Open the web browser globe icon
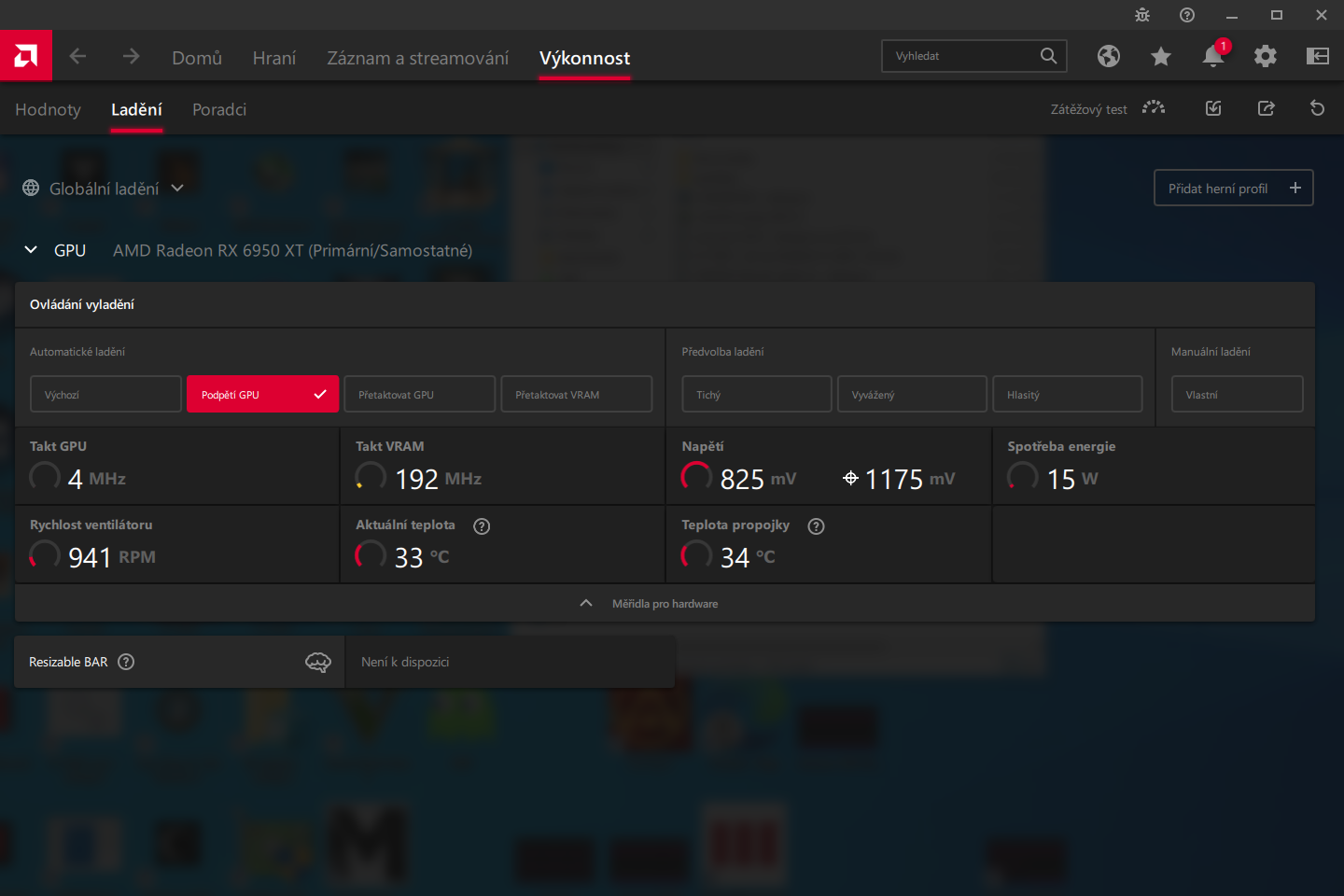The width and height of the screenshot is (1344, 896). pyautogui.click(x=1109, y=56)
